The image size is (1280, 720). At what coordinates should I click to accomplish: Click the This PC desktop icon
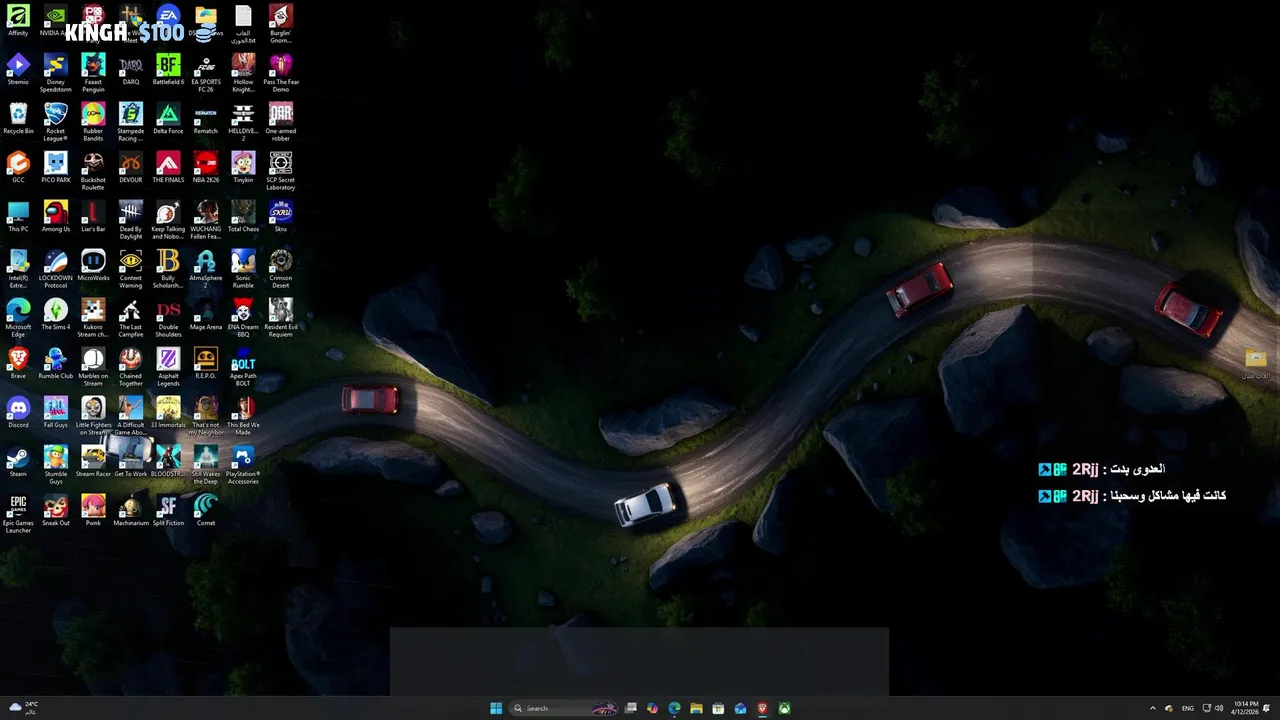pos(18,216)
